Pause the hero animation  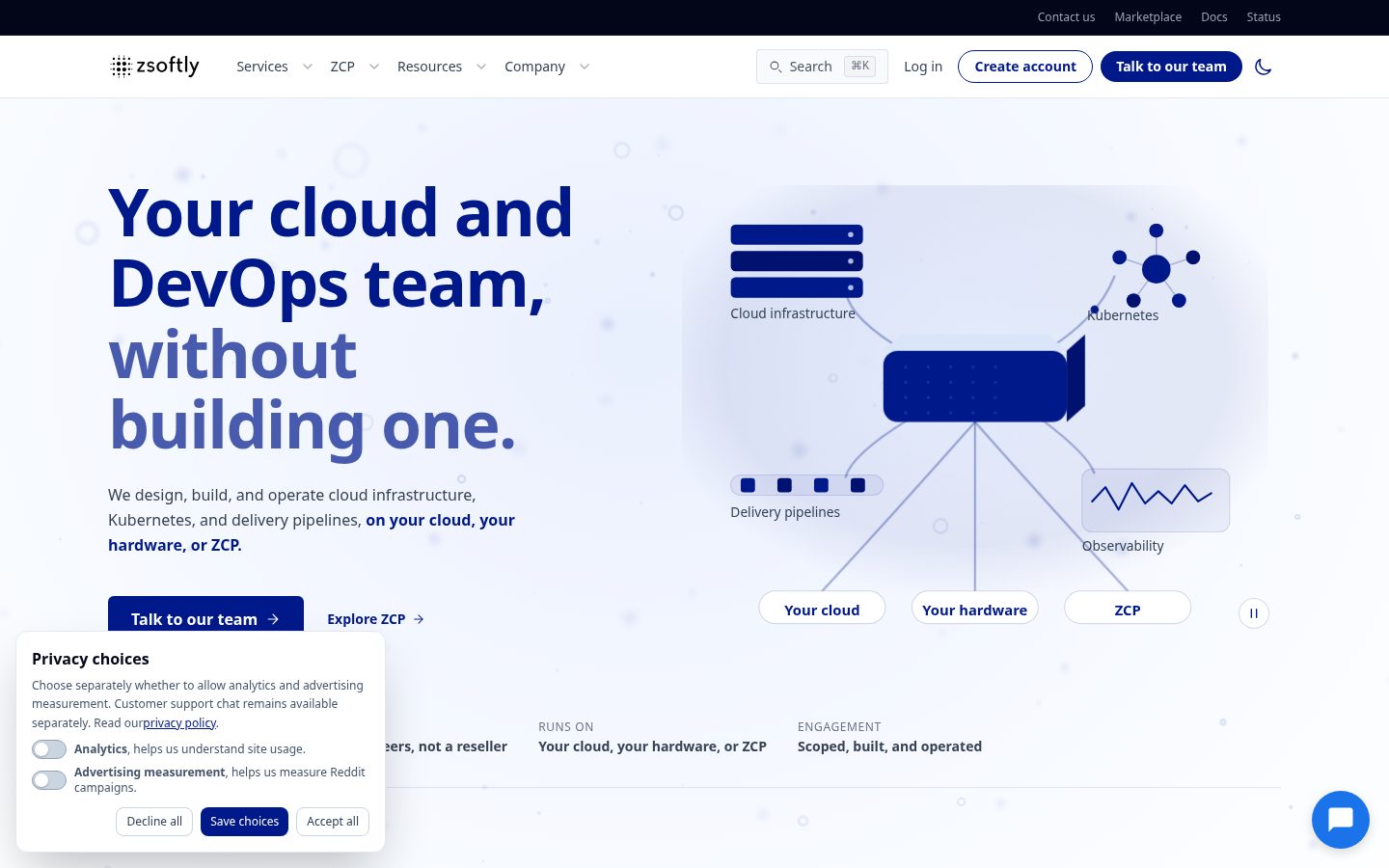click(1254, 613)
